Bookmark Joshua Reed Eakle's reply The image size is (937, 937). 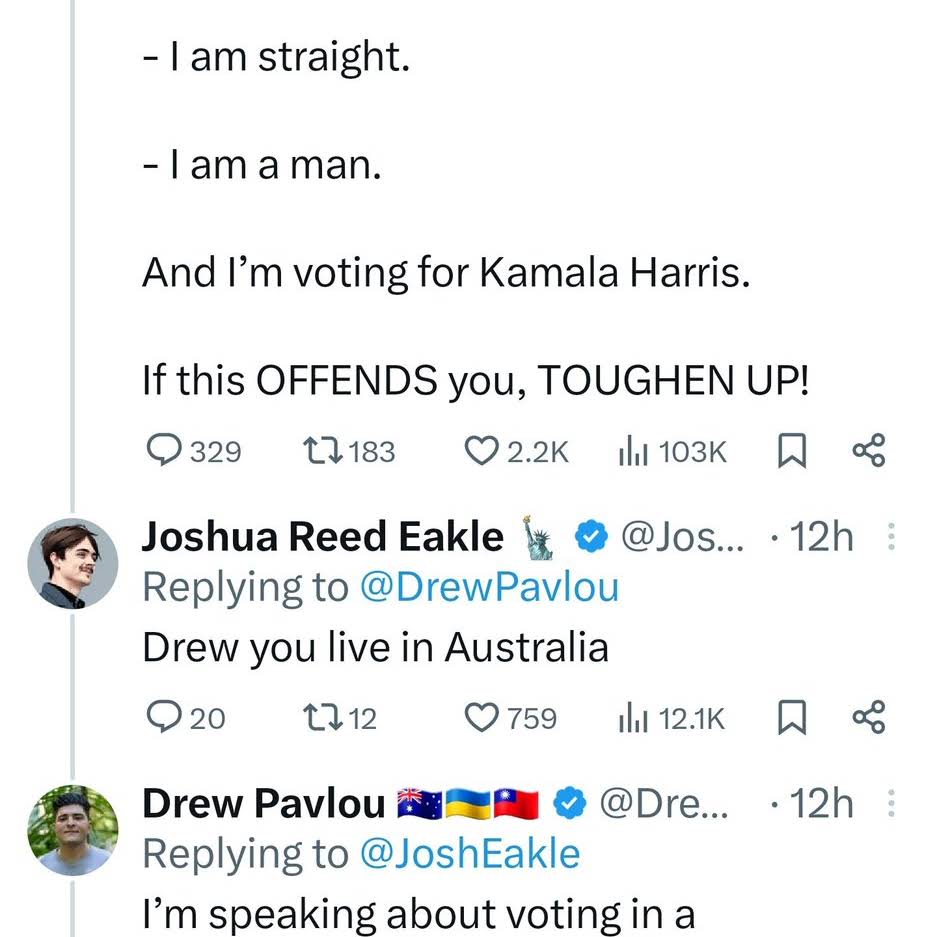pos(792,717)
